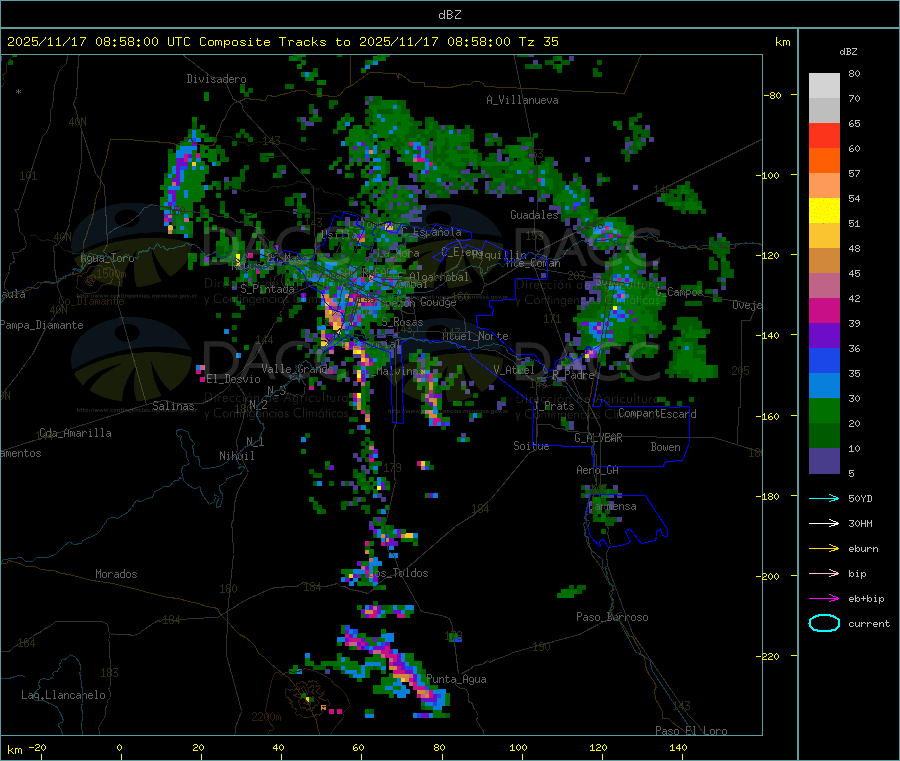The image size is (900, 761).
Task: Click the 0 tick on the horizontal km axis
Action: (x=119, y=747)
